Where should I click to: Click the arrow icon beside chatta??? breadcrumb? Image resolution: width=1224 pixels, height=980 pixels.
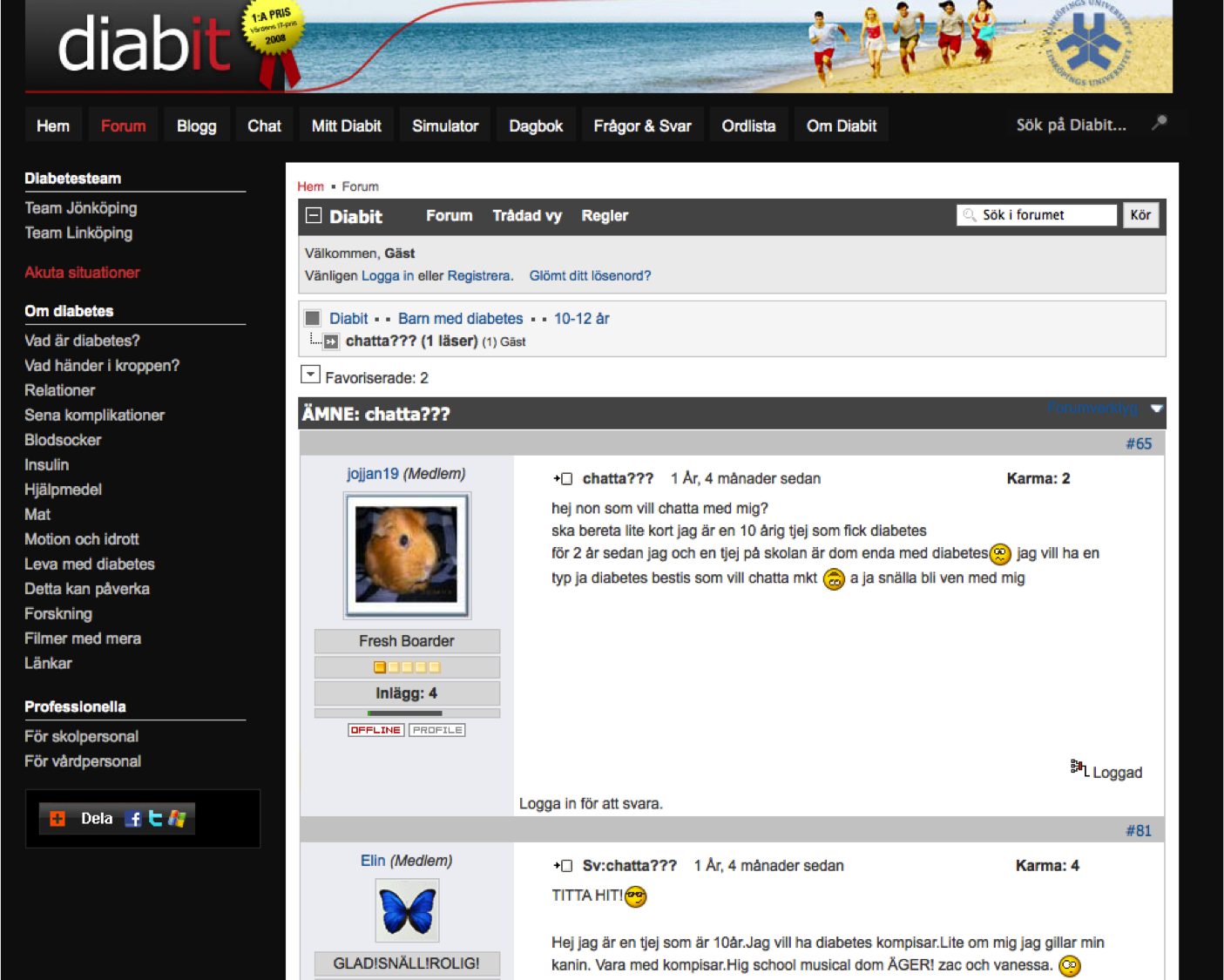[x=331, y=341]
